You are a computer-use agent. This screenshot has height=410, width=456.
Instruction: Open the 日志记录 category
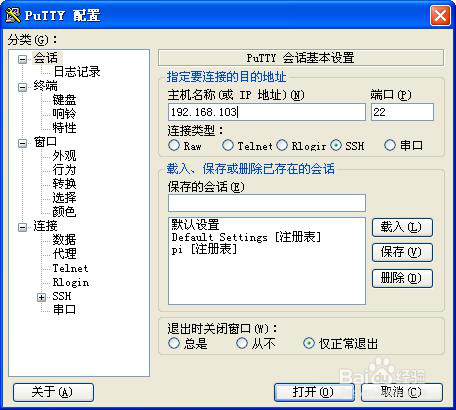(77, 72)
